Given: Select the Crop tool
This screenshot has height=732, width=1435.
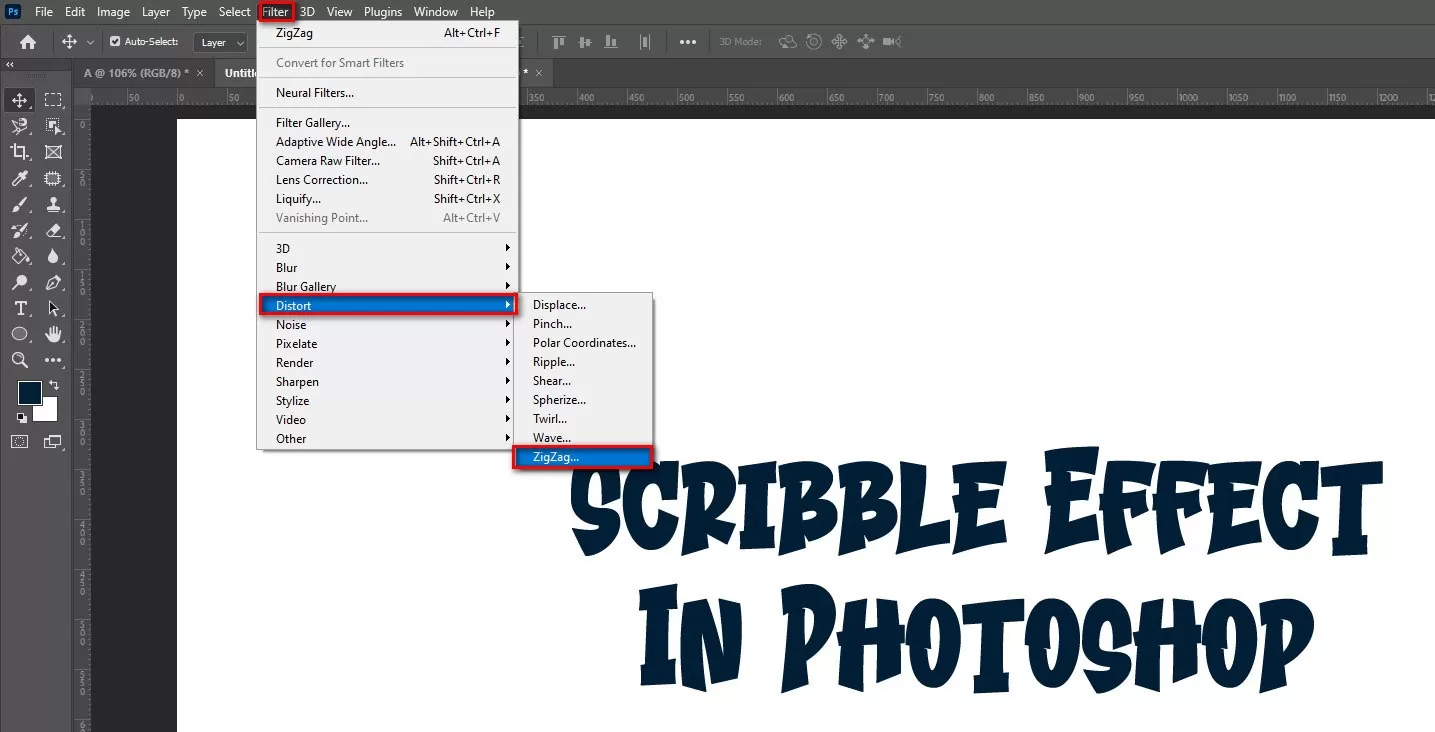Looking at the screenshot, I should click(19, 152).
